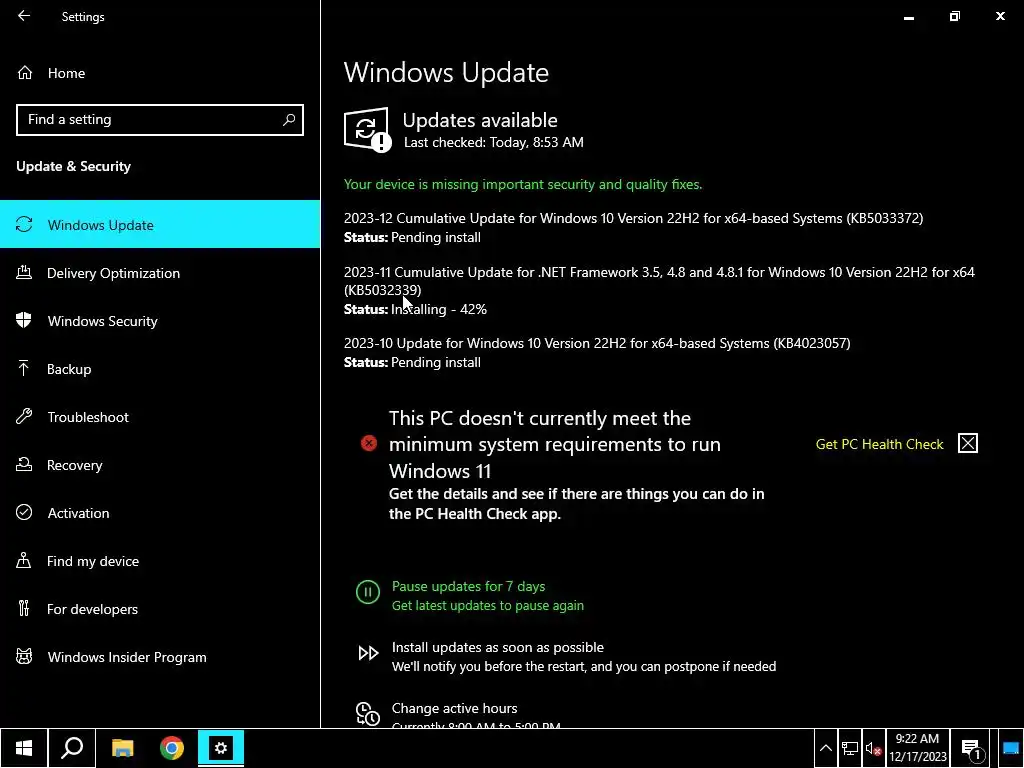Image resolution: width=1024 pixels, height=768 pixels.
Task: Select Windows Update in sidebar
Action: [160, 225]
